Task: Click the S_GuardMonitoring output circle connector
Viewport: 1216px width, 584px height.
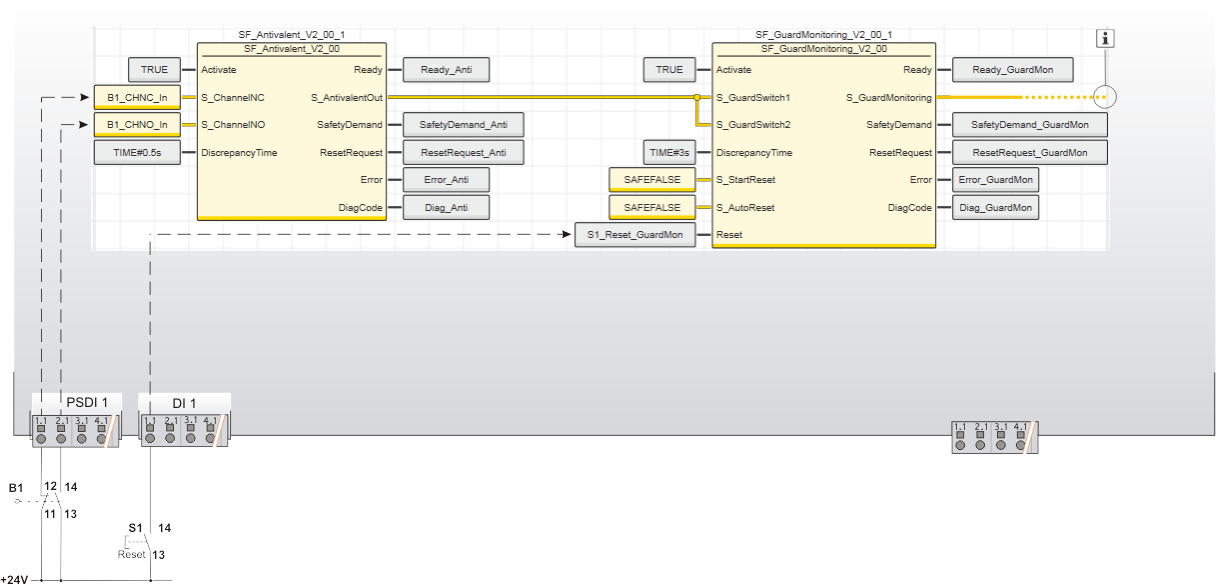Action: tap(1105, 98)
